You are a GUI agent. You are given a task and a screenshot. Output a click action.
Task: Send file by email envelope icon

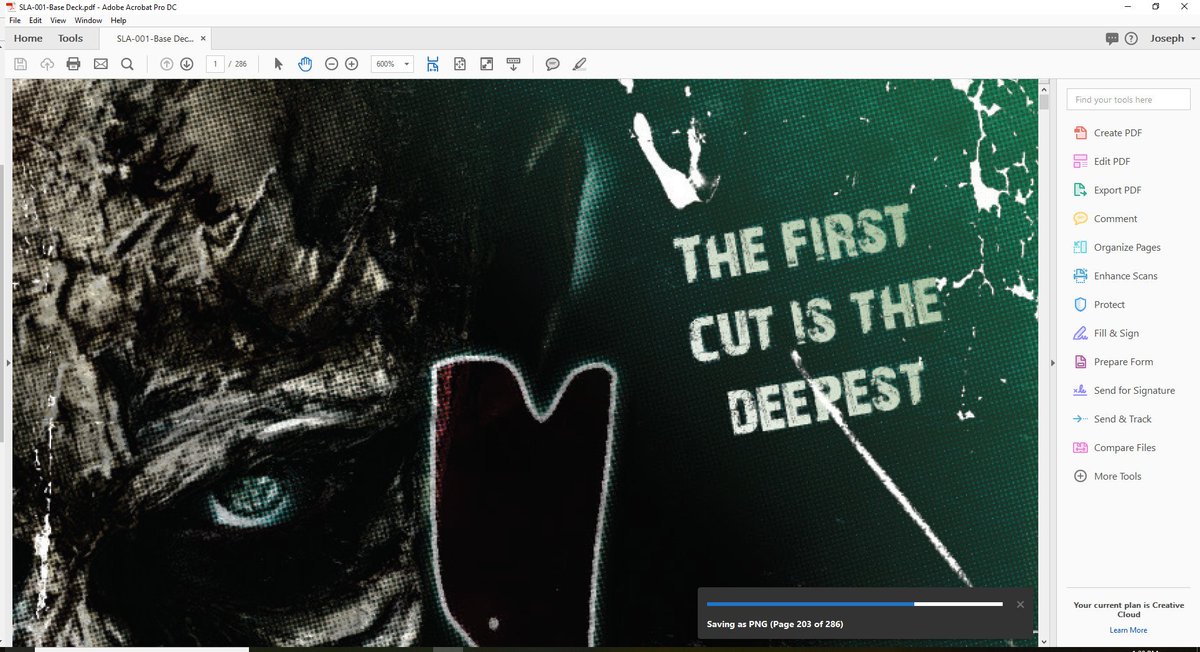100,64
